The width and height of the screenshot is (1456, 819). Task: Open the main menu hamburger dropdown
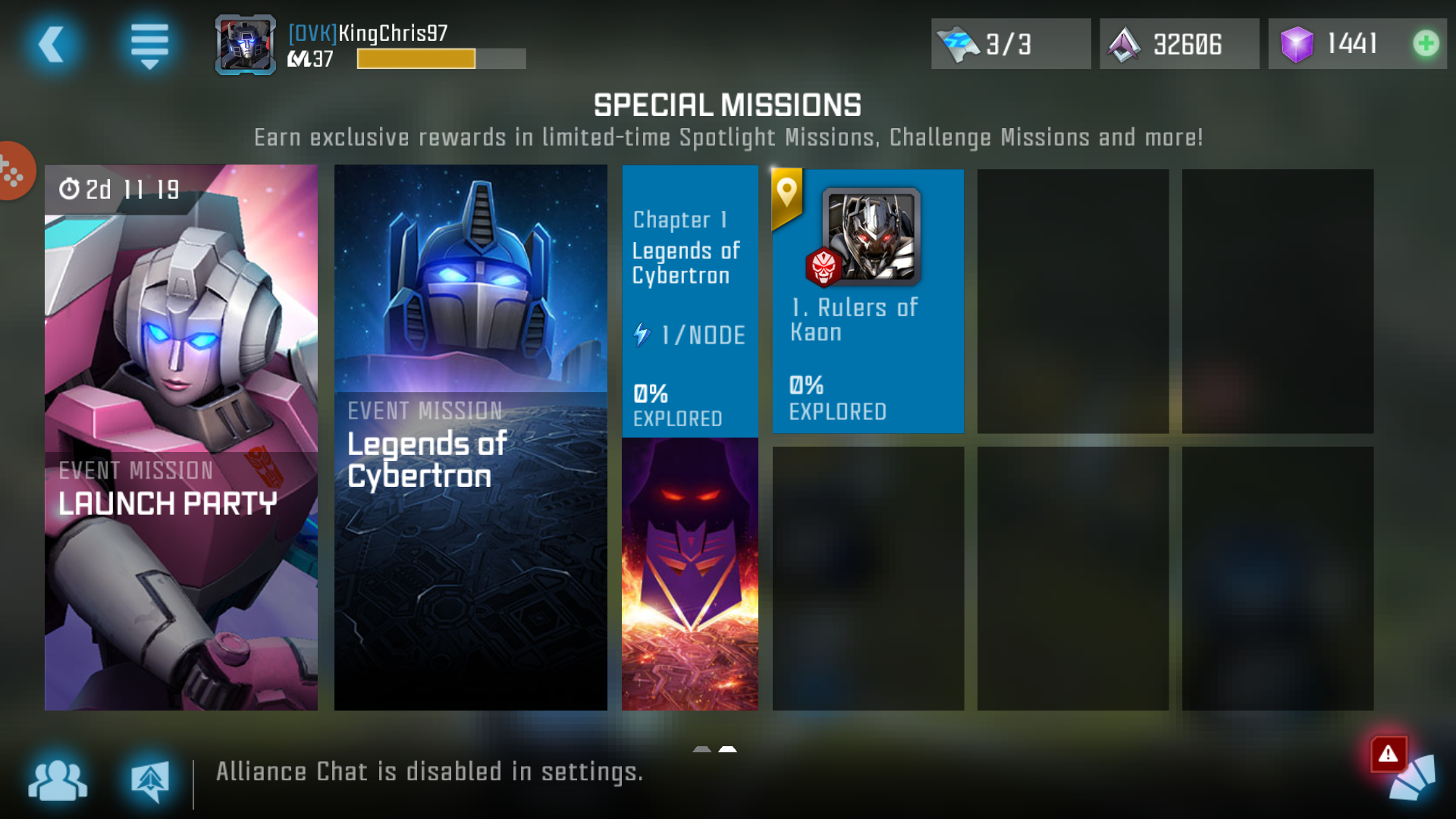click(x=149, y=45)
